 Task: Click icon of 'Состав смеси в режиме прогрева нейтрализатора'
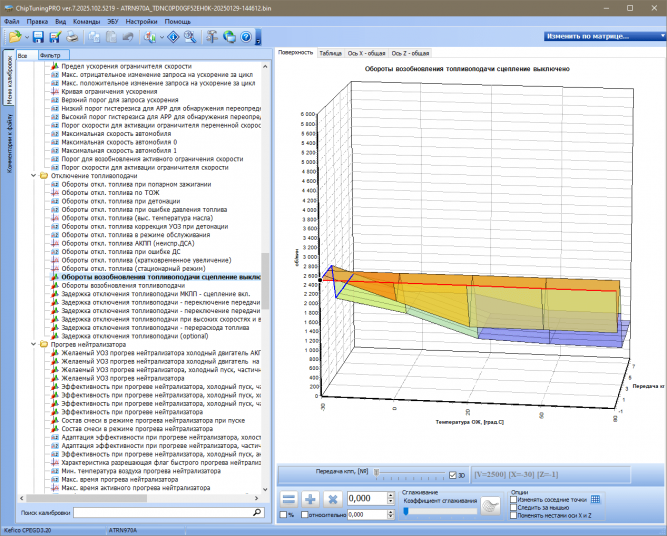[54, 429]
